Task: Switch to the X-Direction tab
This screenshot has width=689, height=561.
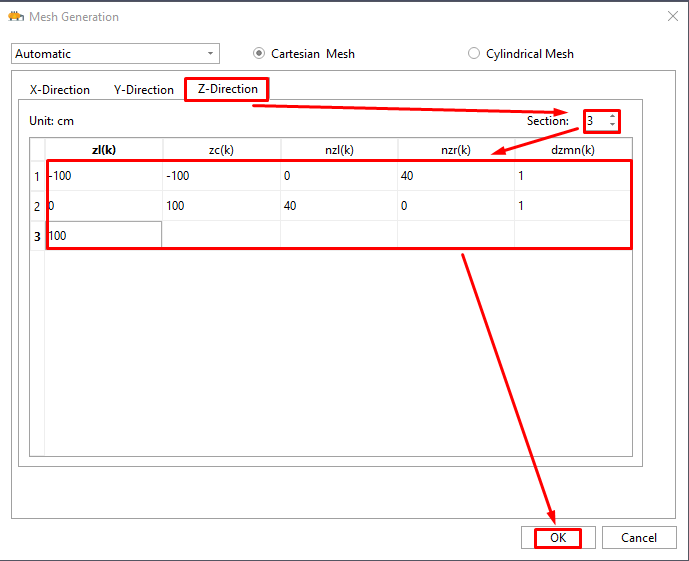Action: [x=60, y=90]
